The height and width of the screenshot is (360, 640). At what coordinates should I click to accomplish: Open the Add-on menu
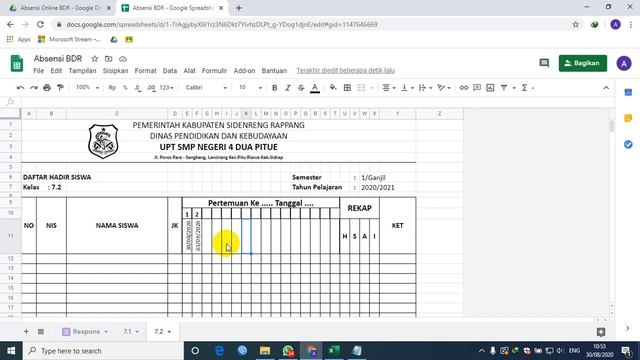244,71
